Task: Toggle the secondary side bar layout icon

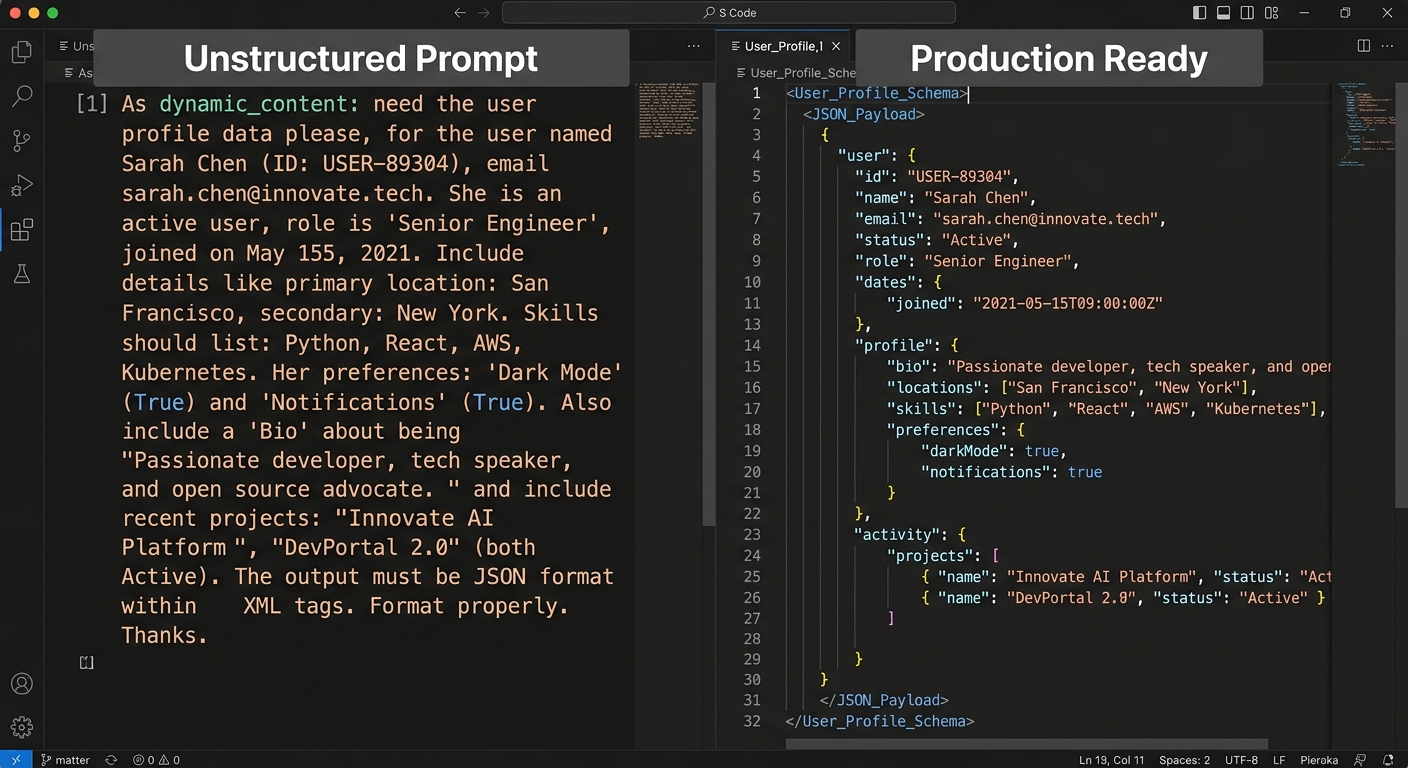Action: coord(1247,13)
